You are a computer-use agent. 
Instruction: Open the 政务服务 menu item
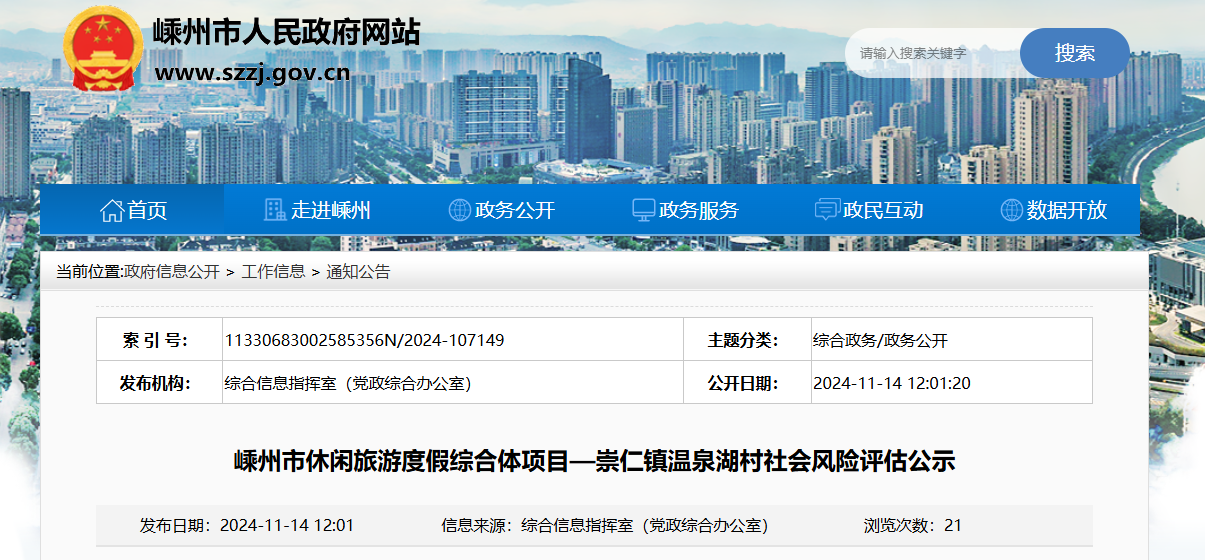[x=686, y=210]
